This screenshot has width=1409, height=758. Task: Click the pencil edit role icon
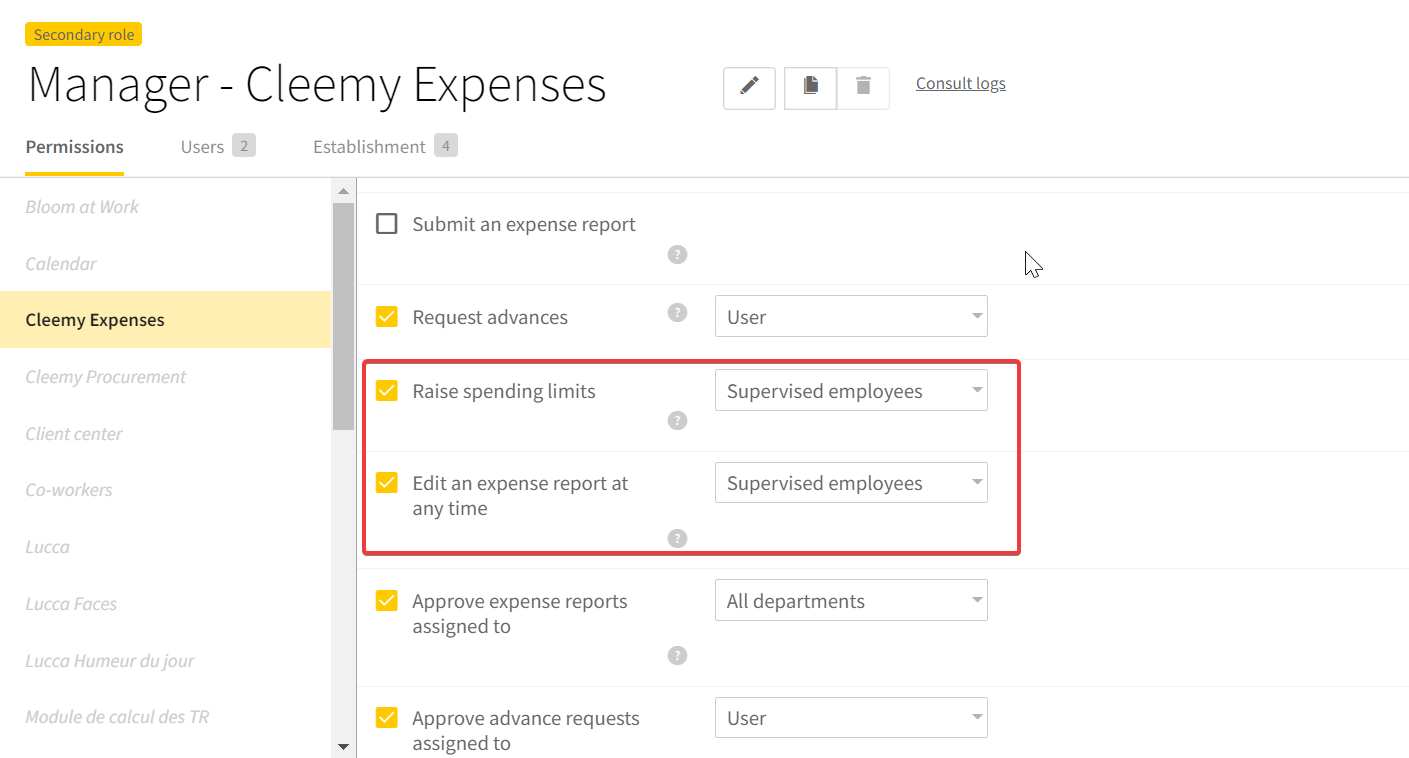pos(749,88)
